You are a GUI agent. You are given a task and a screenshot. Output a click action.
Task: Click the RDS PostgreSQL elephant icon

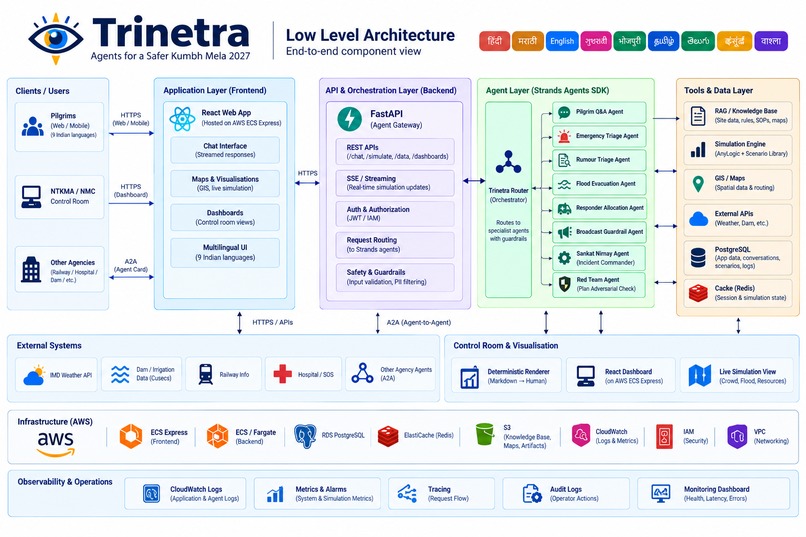[x=305, y=436]
